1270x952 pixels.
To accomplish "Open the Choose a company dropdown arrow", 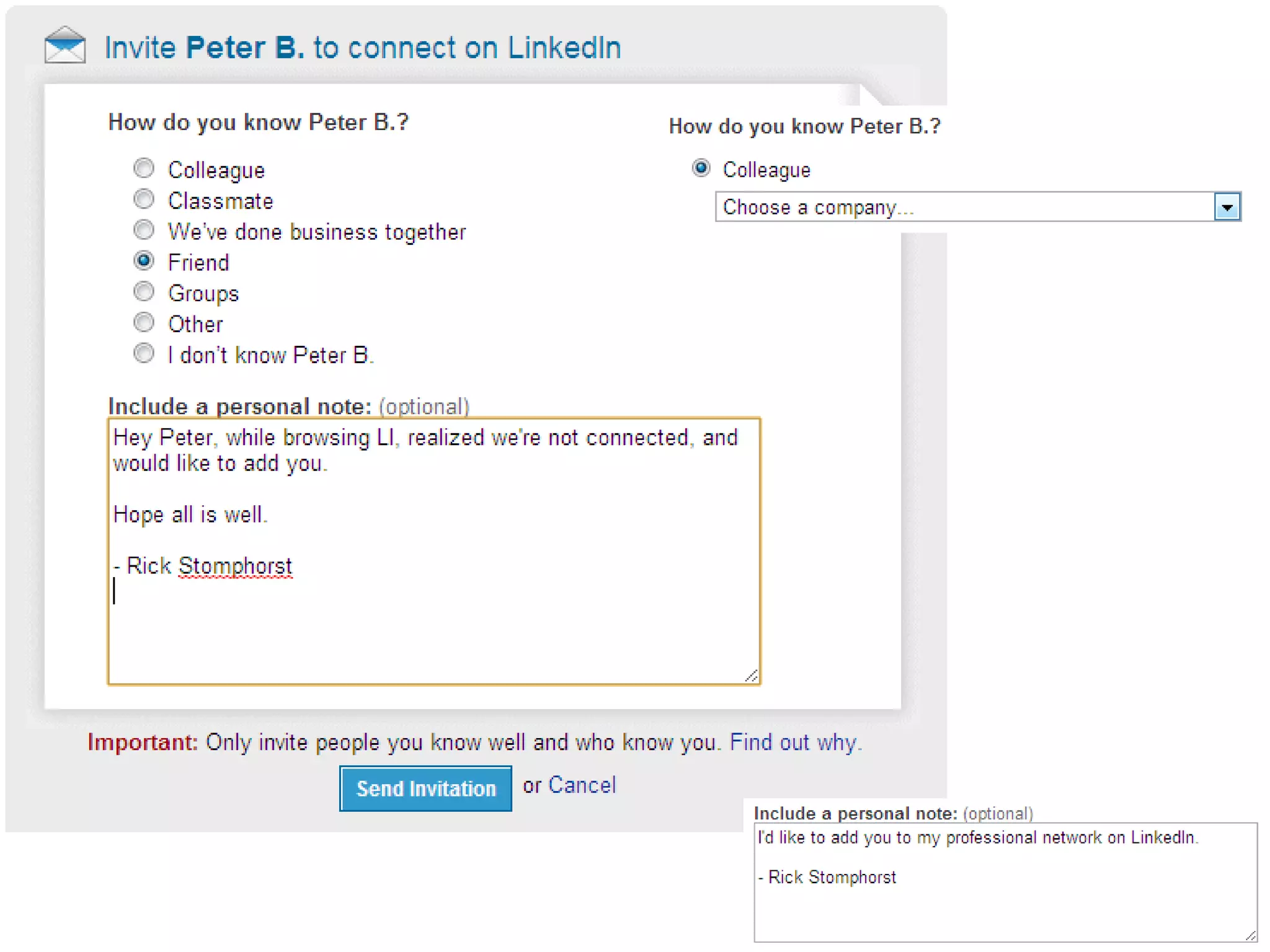I will tap(1227, 207).
